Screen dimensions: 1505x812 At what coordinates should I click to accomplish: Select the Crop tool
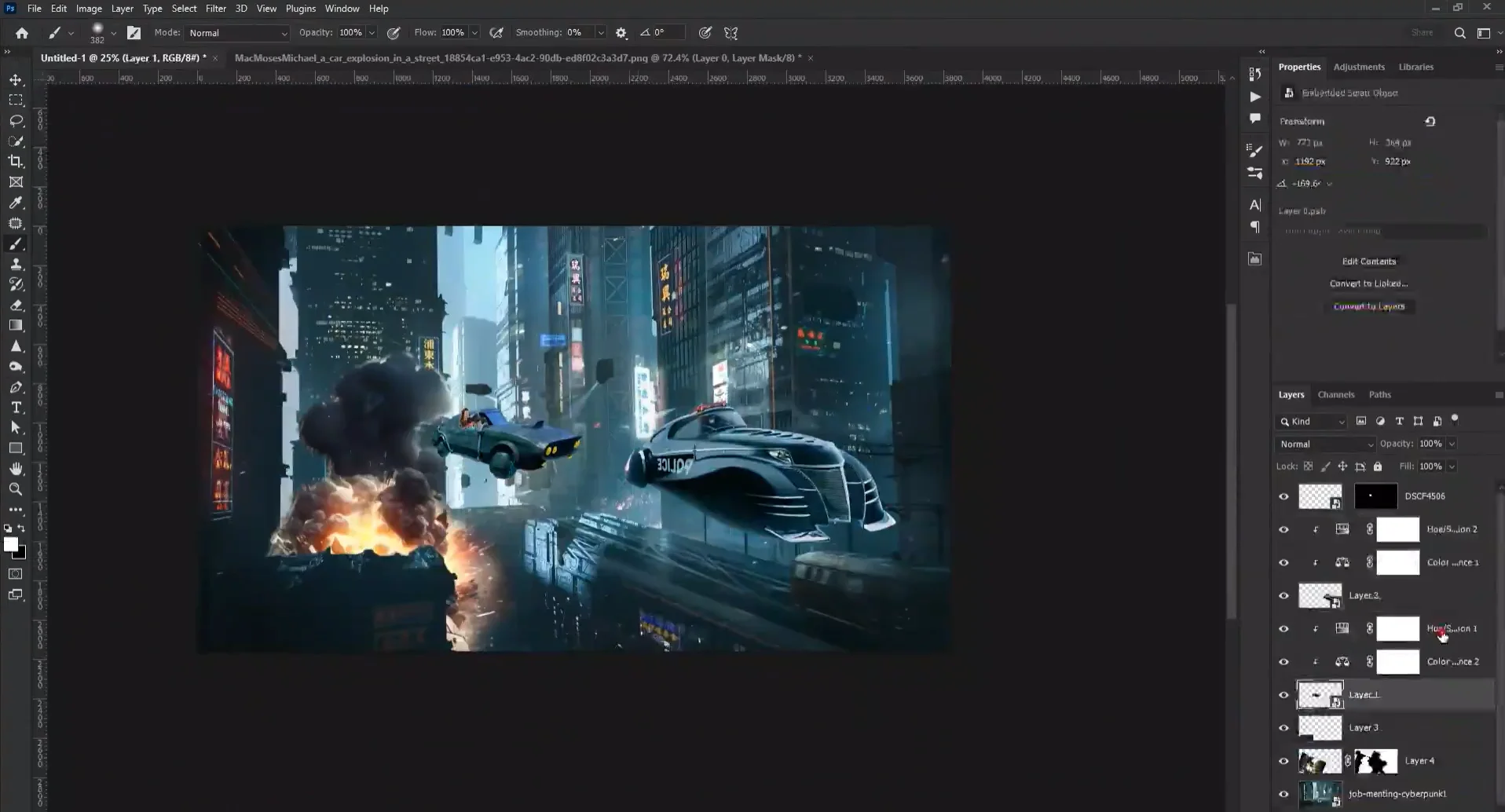click(16, 162)
